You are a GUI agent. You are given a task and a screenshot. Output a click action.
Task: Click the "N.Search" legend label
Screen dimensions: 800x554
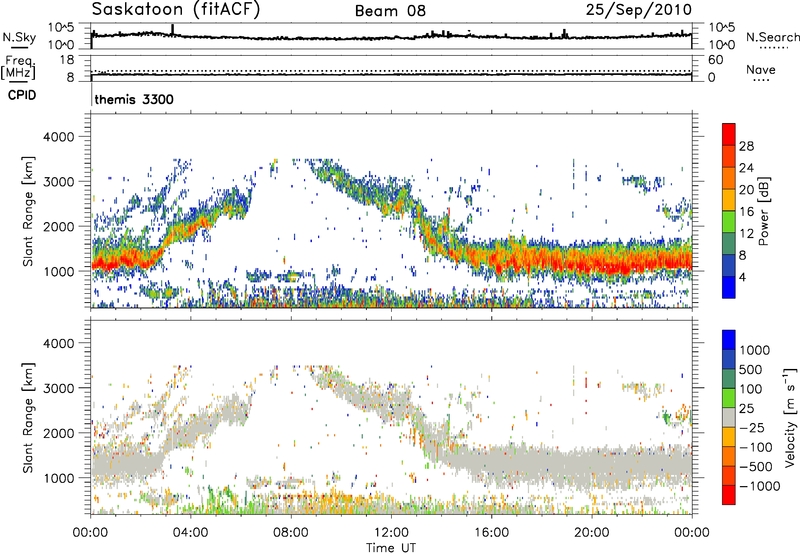pyautogui.click(x=772, y=37)
